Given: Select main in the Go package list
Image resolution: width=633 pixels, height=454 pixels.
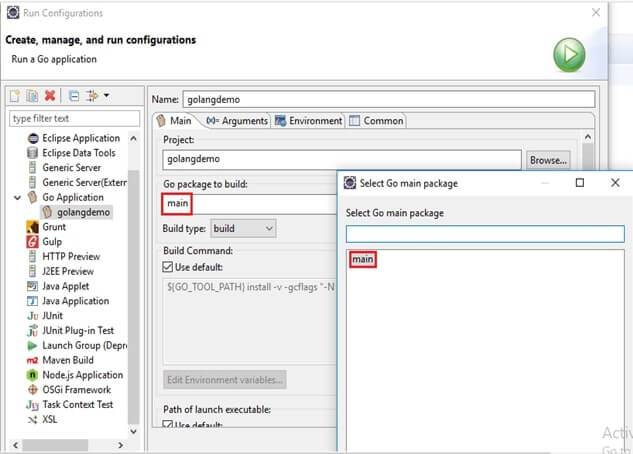Looking at the screenshot, I should 363,259.
